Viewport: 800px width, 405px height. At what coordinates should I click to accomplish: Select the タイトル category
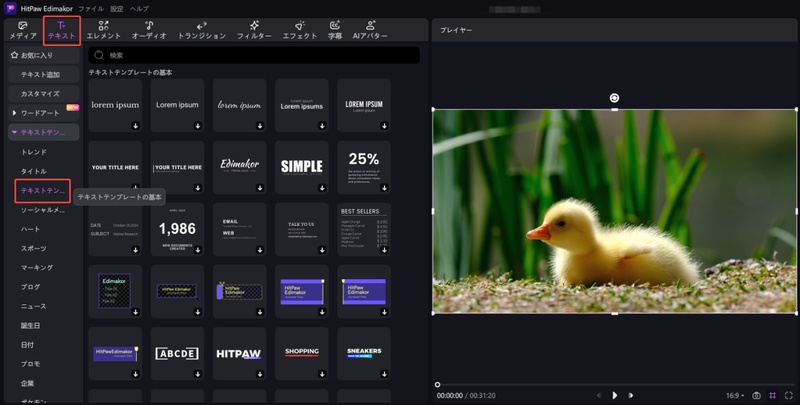pyautogui.click(x=34, y=171)
